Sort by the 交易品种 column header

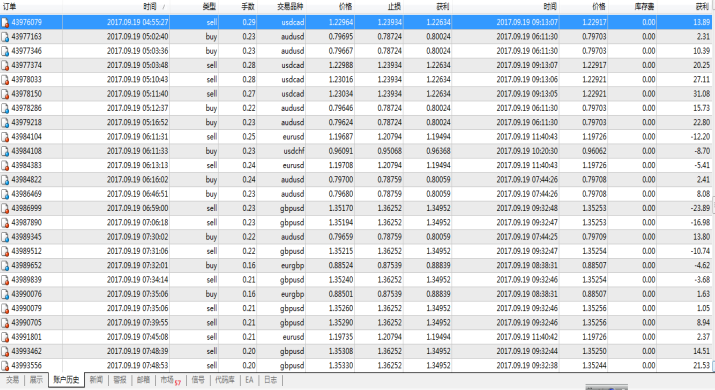pyautogui.click(x=290, y=6)
